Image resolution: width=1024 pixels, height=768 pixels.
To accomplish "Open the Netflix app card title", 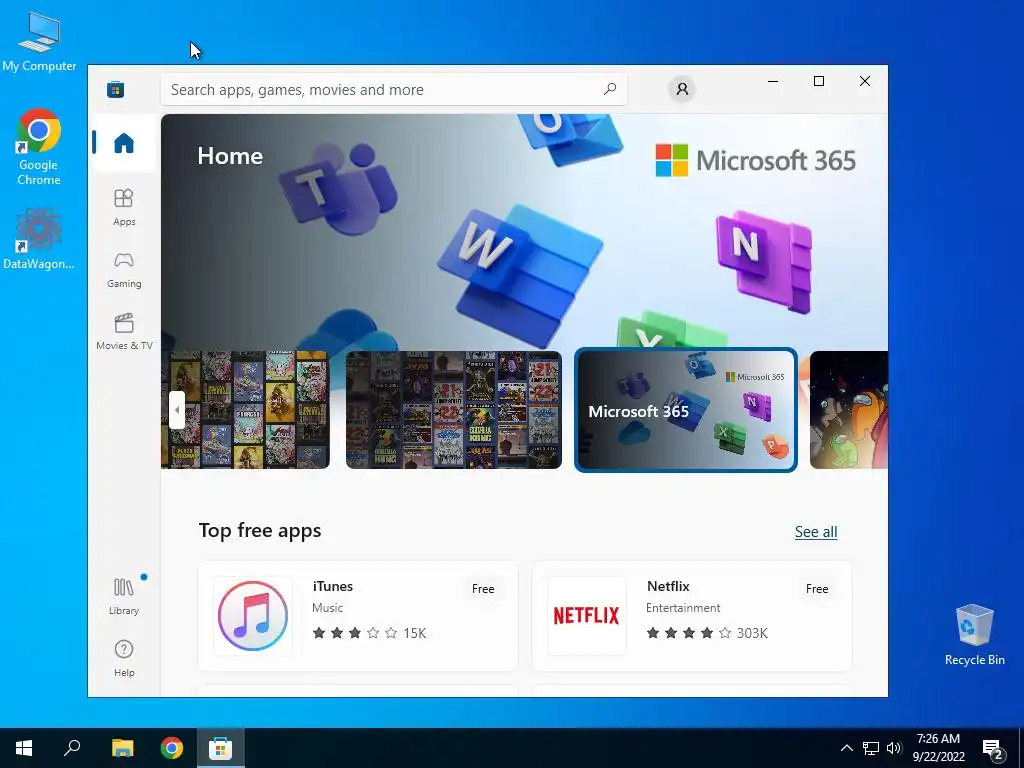I will pos(668,586).
